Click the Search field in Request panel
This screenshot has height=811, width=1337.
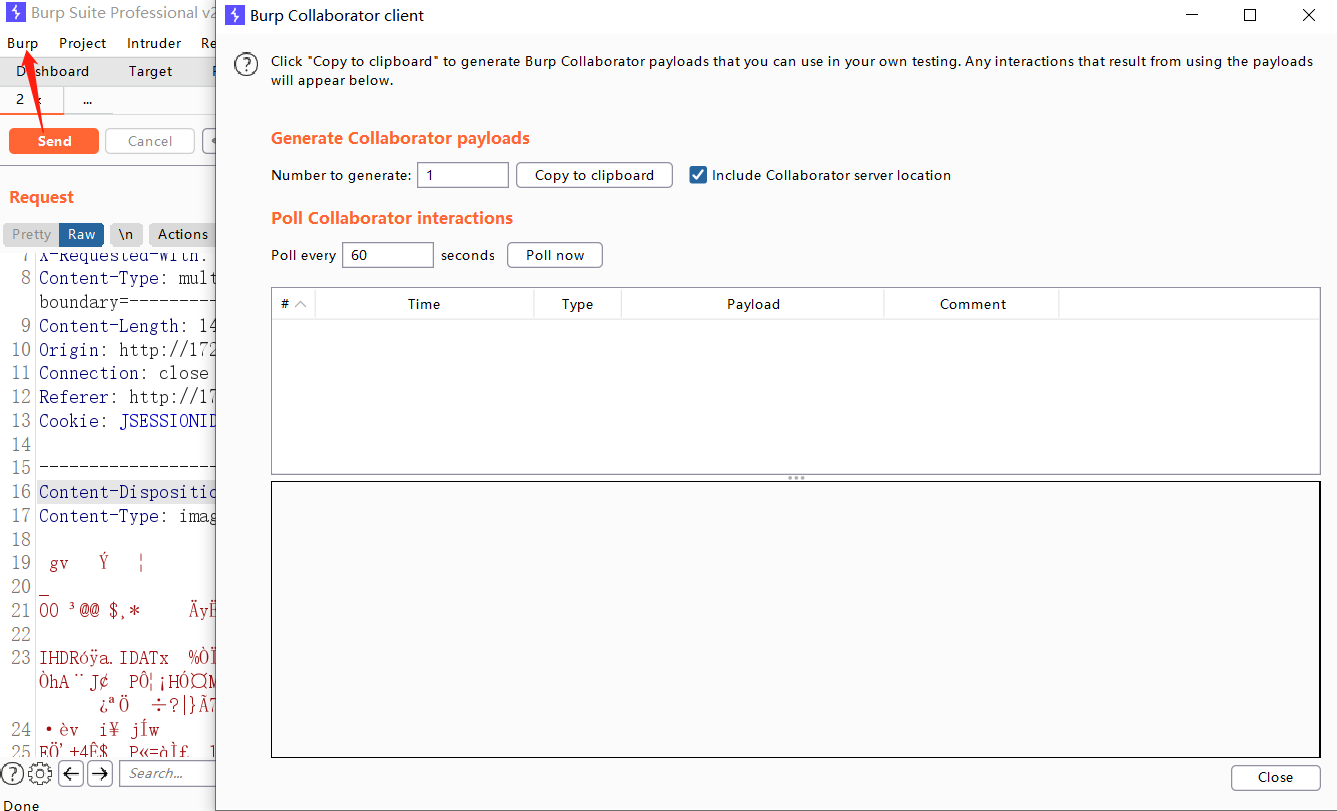coord(168,773)
